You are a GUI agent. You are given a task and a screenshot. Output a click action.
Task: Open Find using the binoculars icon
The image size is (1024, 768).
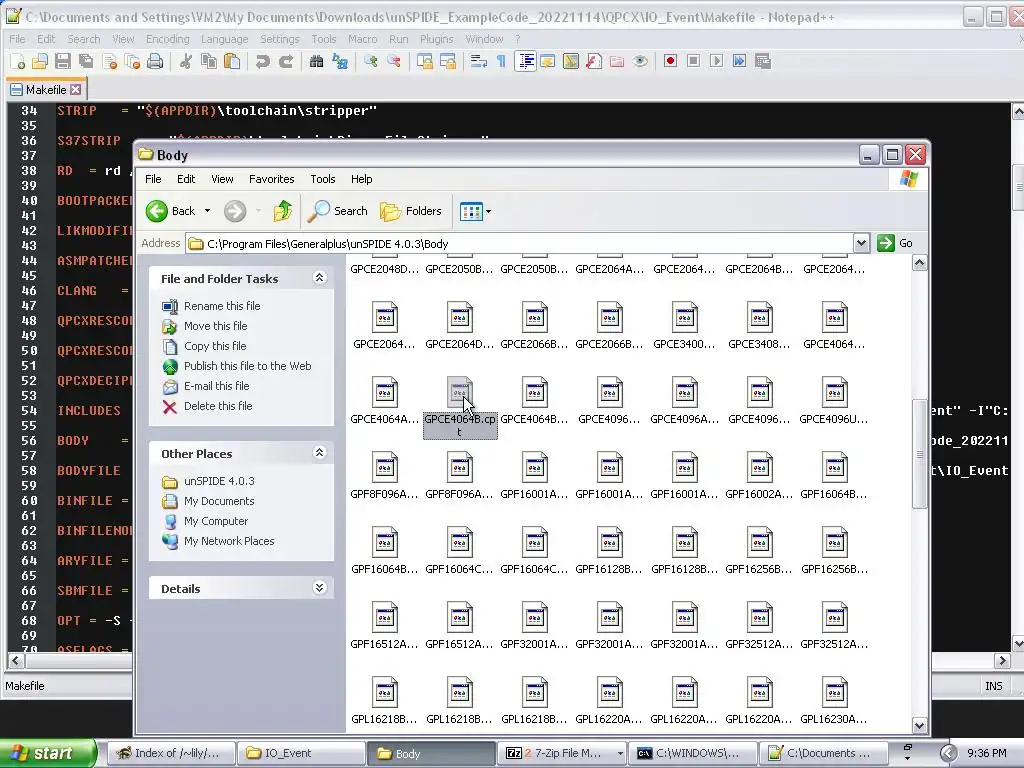tap(317, 61)
